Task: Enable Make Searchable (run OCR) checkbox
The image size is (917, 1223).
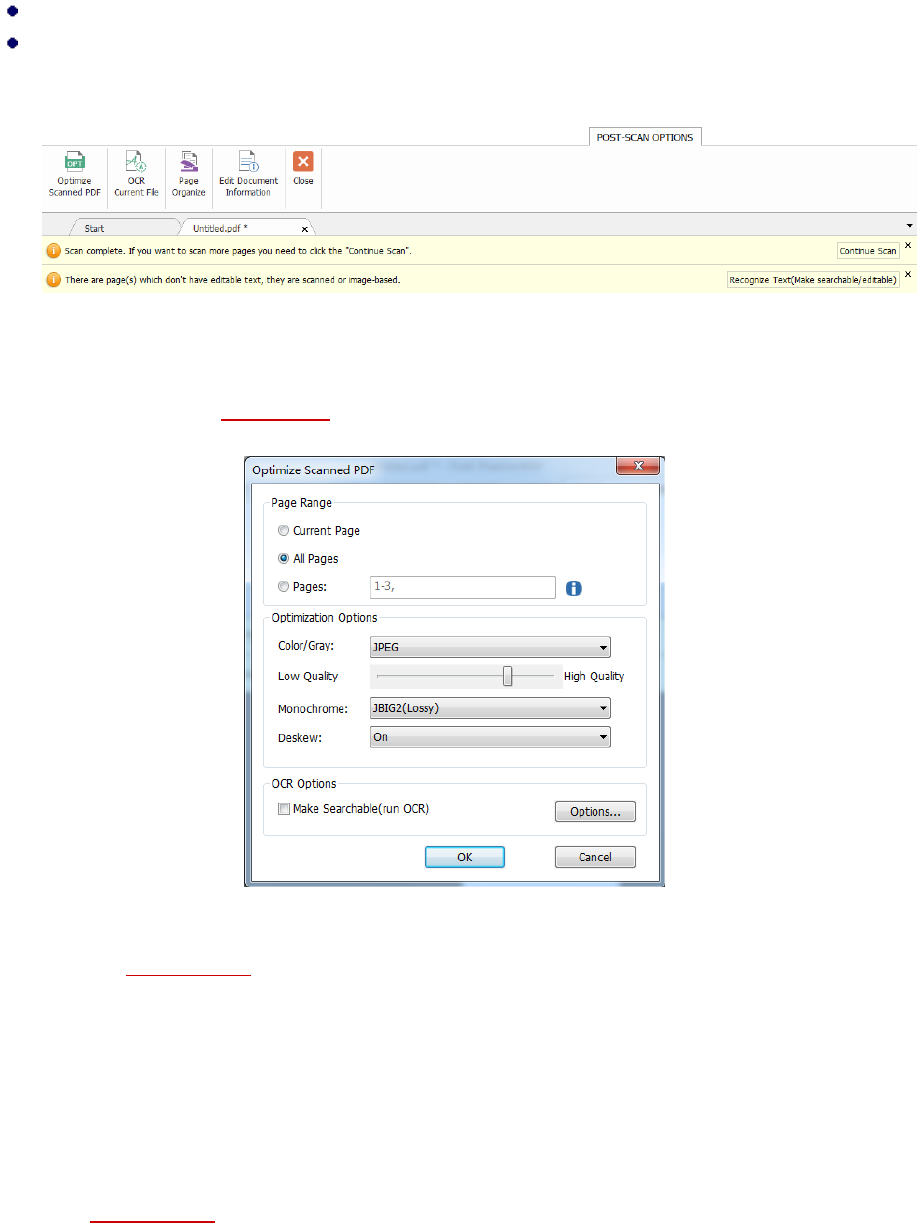Action: (284, 809)
